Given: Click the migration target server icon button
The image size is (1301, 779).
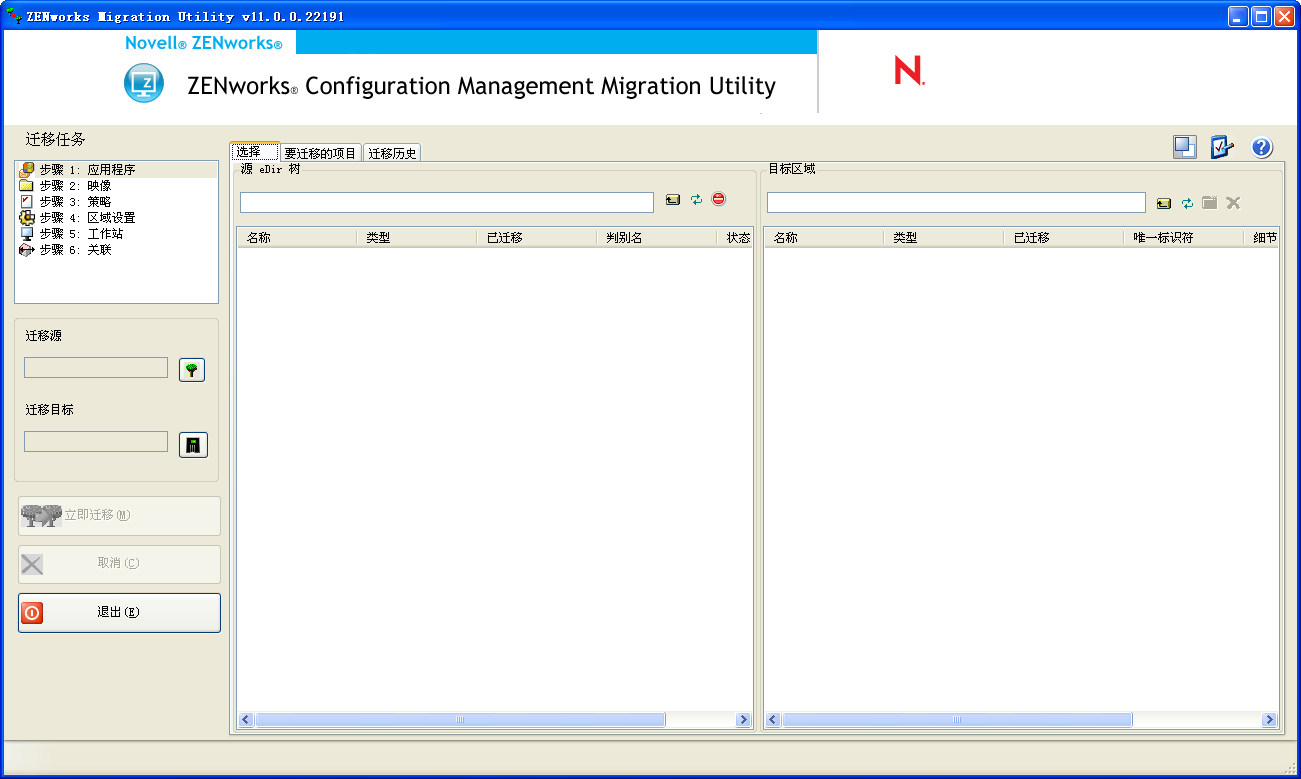Looking at the screenshot, I should pyautogui.click(x=193, y=445).
